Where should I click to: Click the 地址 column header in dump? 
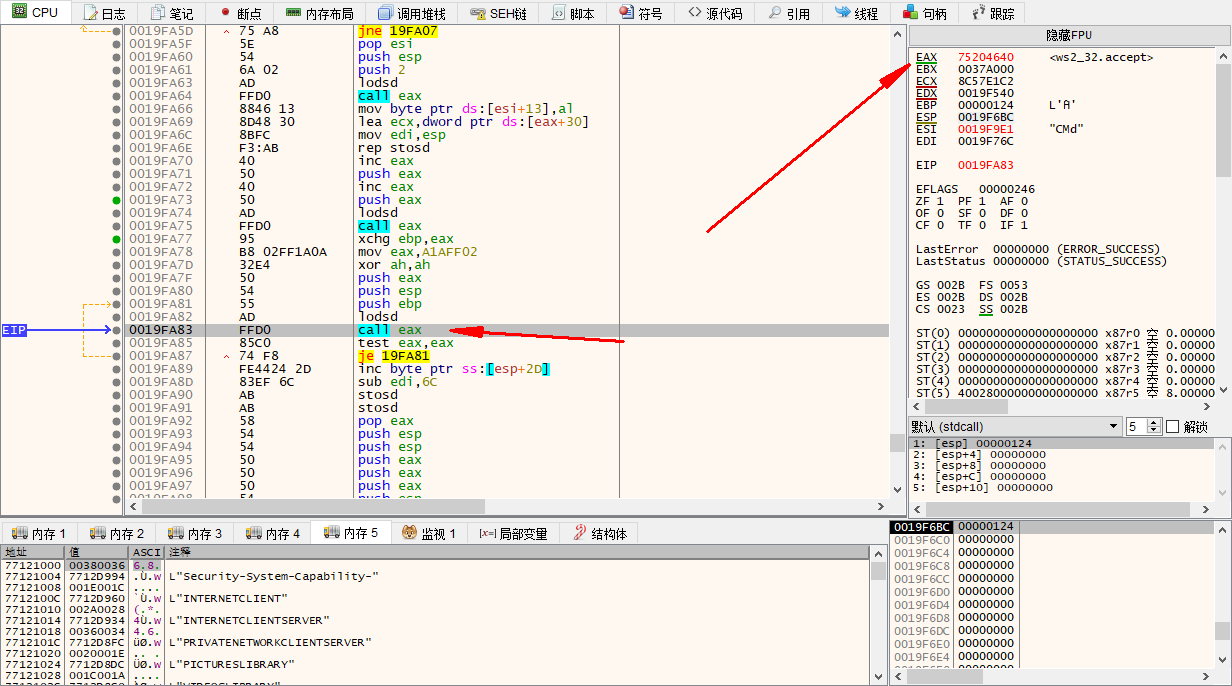(x=32, y=552)
